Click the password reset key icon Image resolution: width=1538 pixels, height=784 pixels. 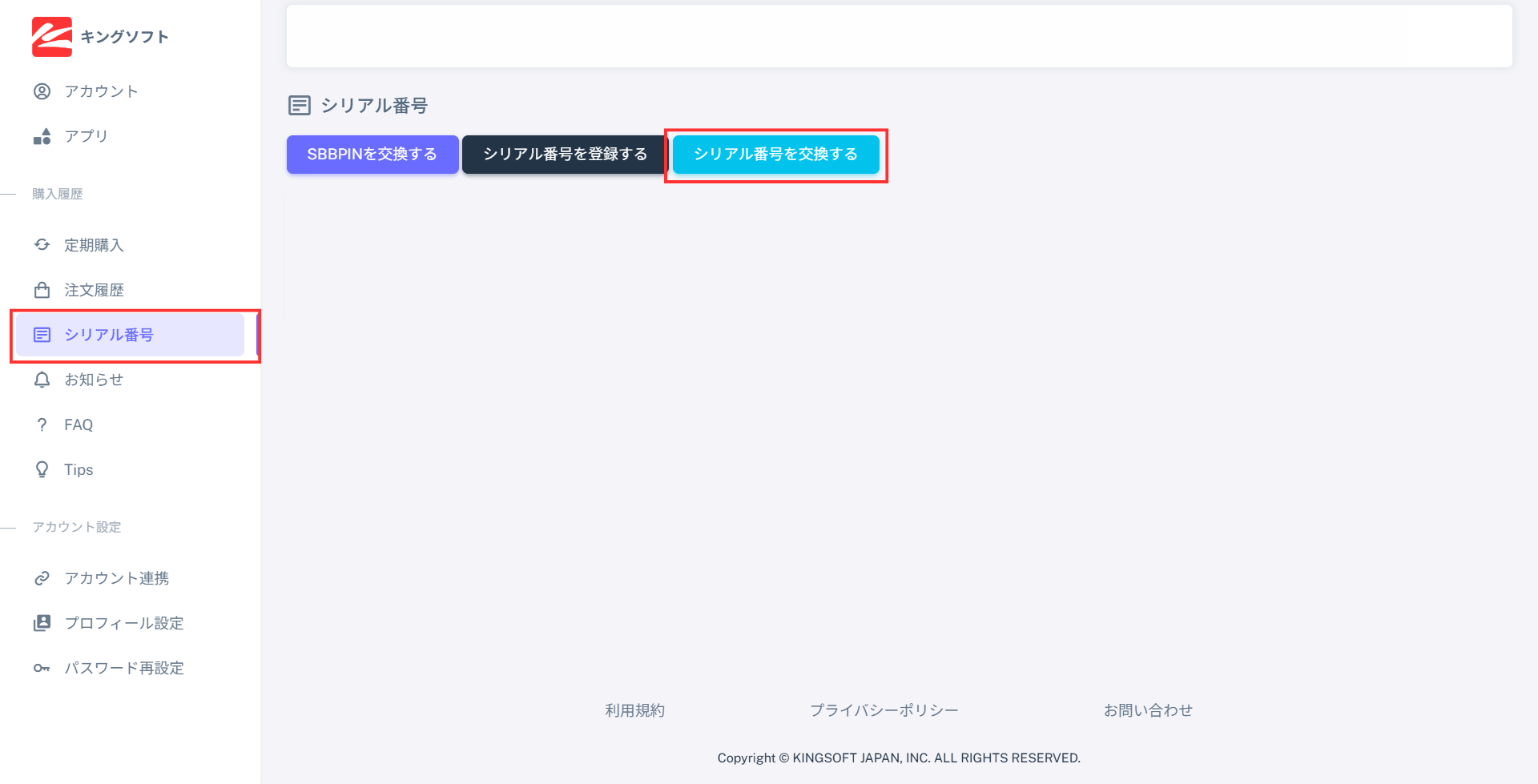pyautogui.click(x=42, y=668)
